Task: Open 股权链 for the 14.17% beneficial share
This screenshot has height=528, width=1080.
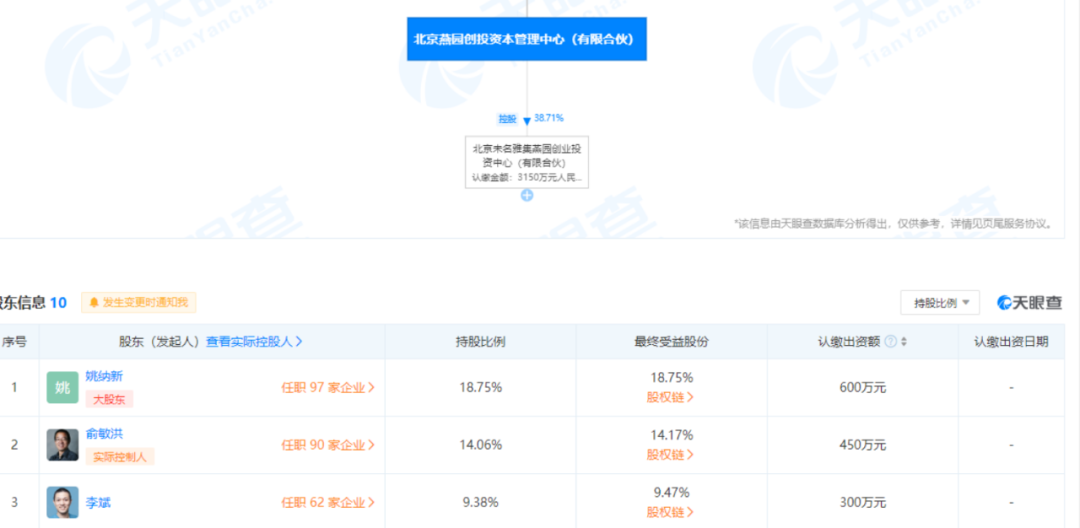Action: tap(670, 454)
